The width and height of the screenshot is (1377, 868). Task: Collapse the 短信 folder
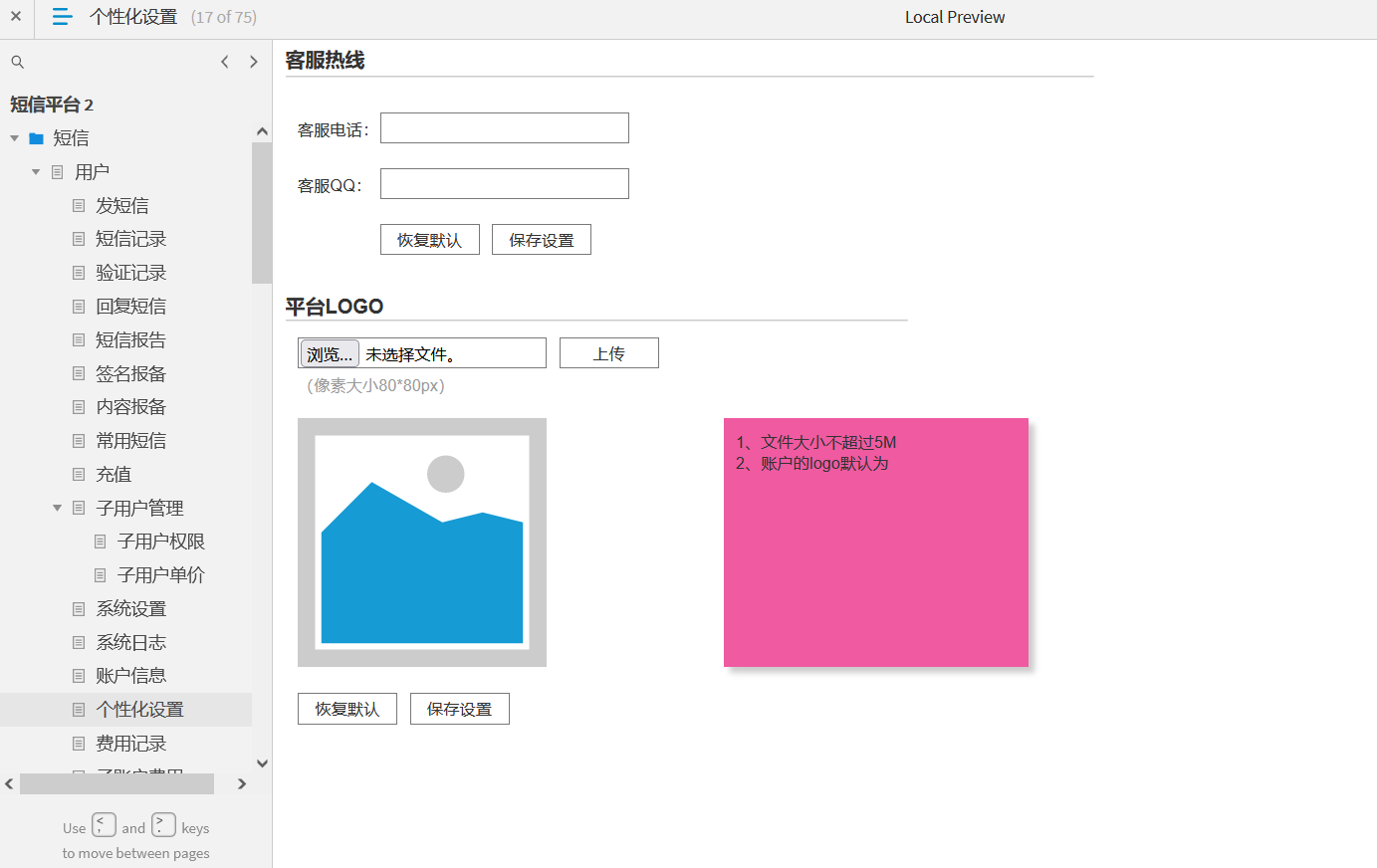coord(14,138)
